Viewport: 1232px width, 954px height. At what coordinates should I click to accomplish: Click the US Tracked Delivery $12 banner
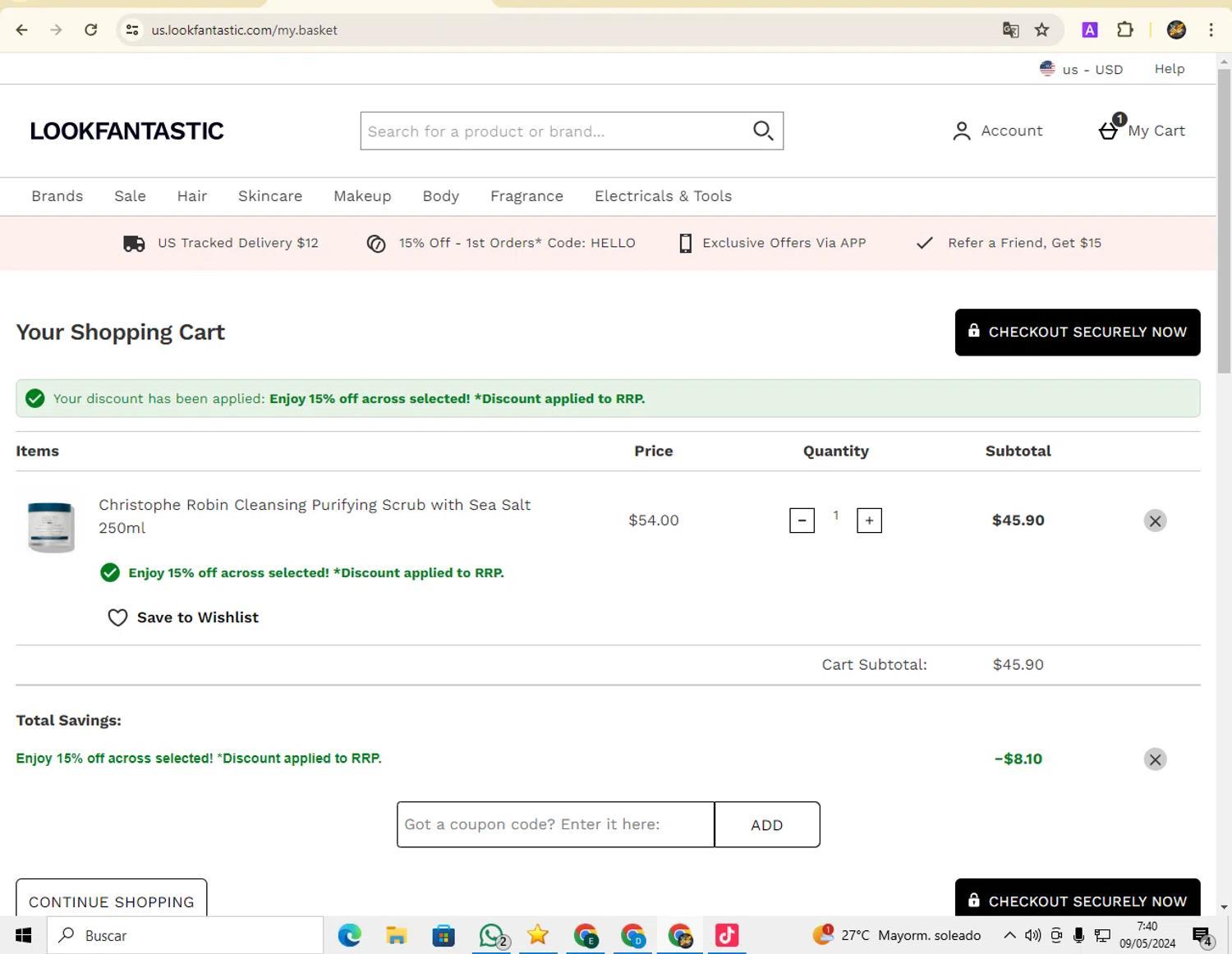[220, 243]
